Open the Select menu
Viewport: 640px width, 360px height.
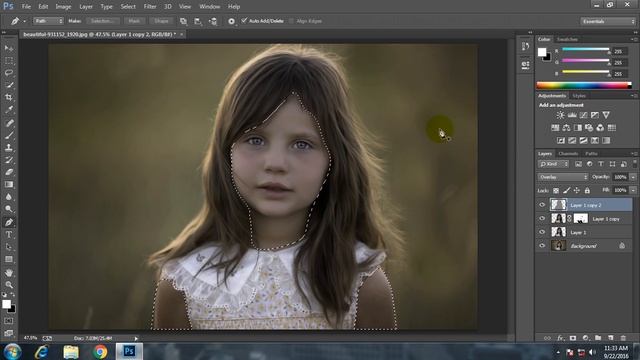128,7
